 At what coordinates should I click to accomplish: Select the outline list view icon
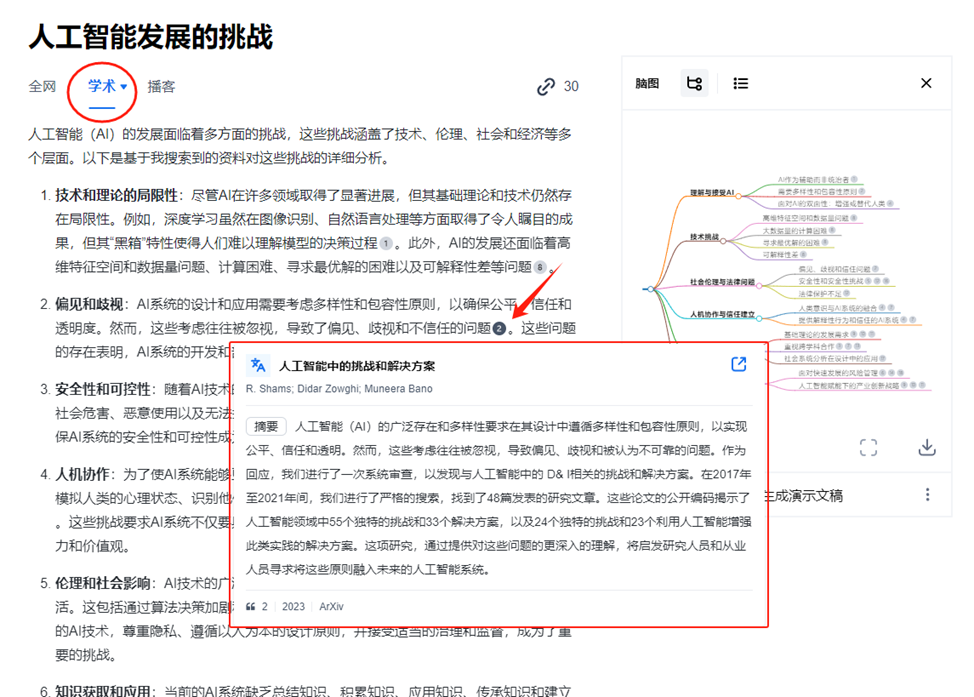coord(740,83)
